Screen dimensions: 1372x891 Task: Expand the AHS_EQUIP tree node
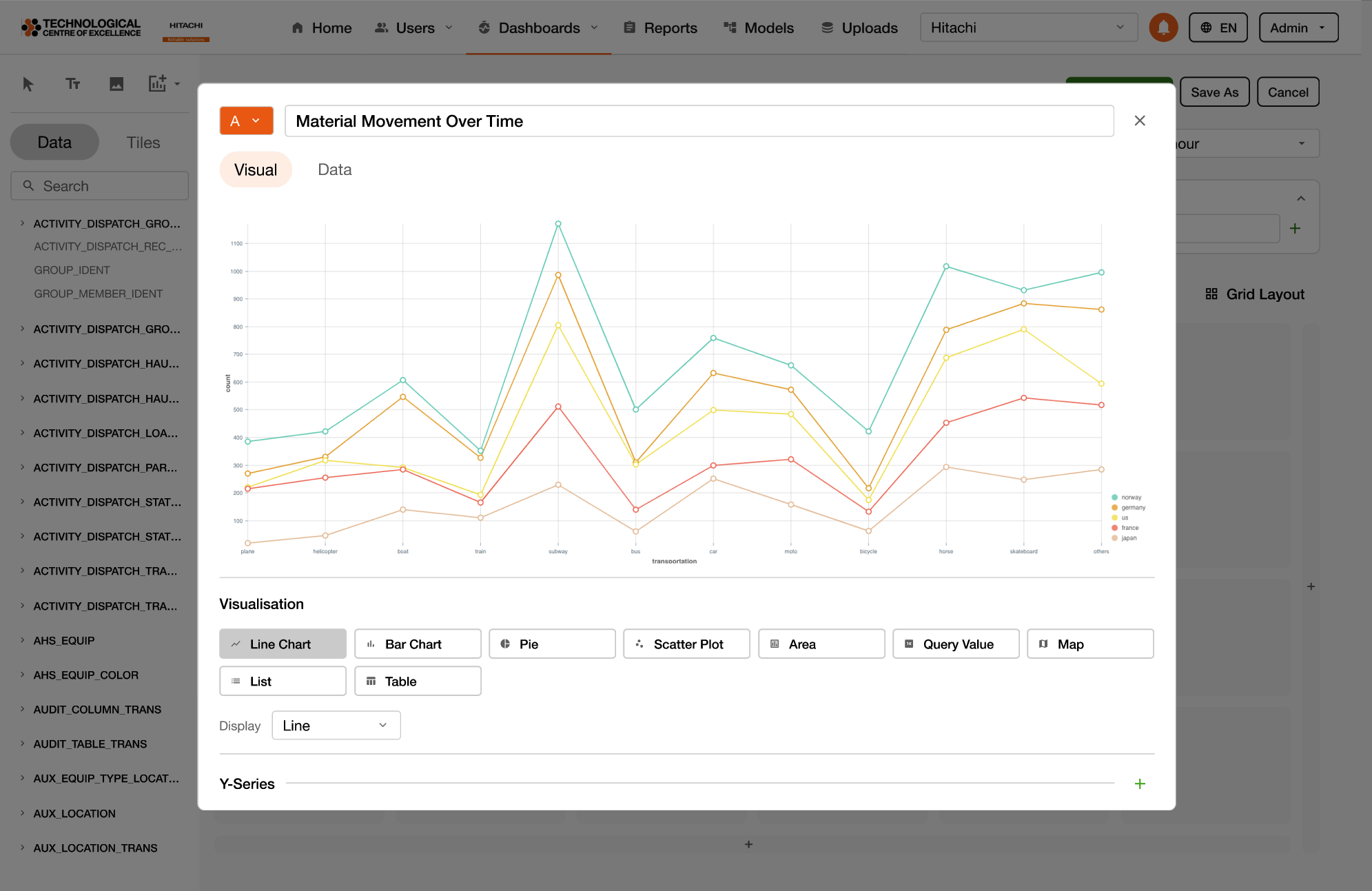[23, 640]
